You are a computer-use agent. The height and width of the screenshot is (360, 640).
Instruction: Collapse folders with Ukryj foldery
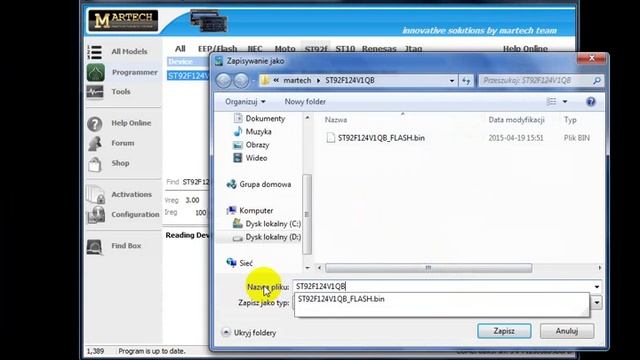249,333
